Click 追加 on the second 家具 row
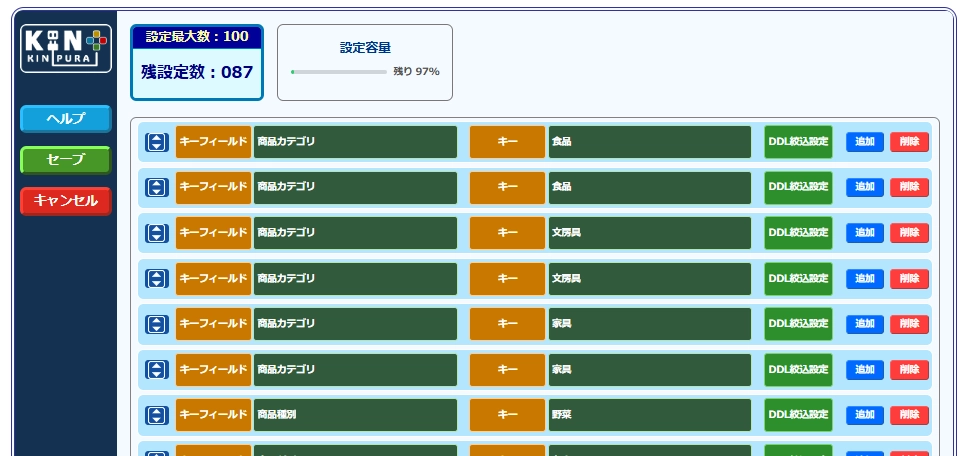The width and height of the screenshot is (969, 456). point(865,369)
